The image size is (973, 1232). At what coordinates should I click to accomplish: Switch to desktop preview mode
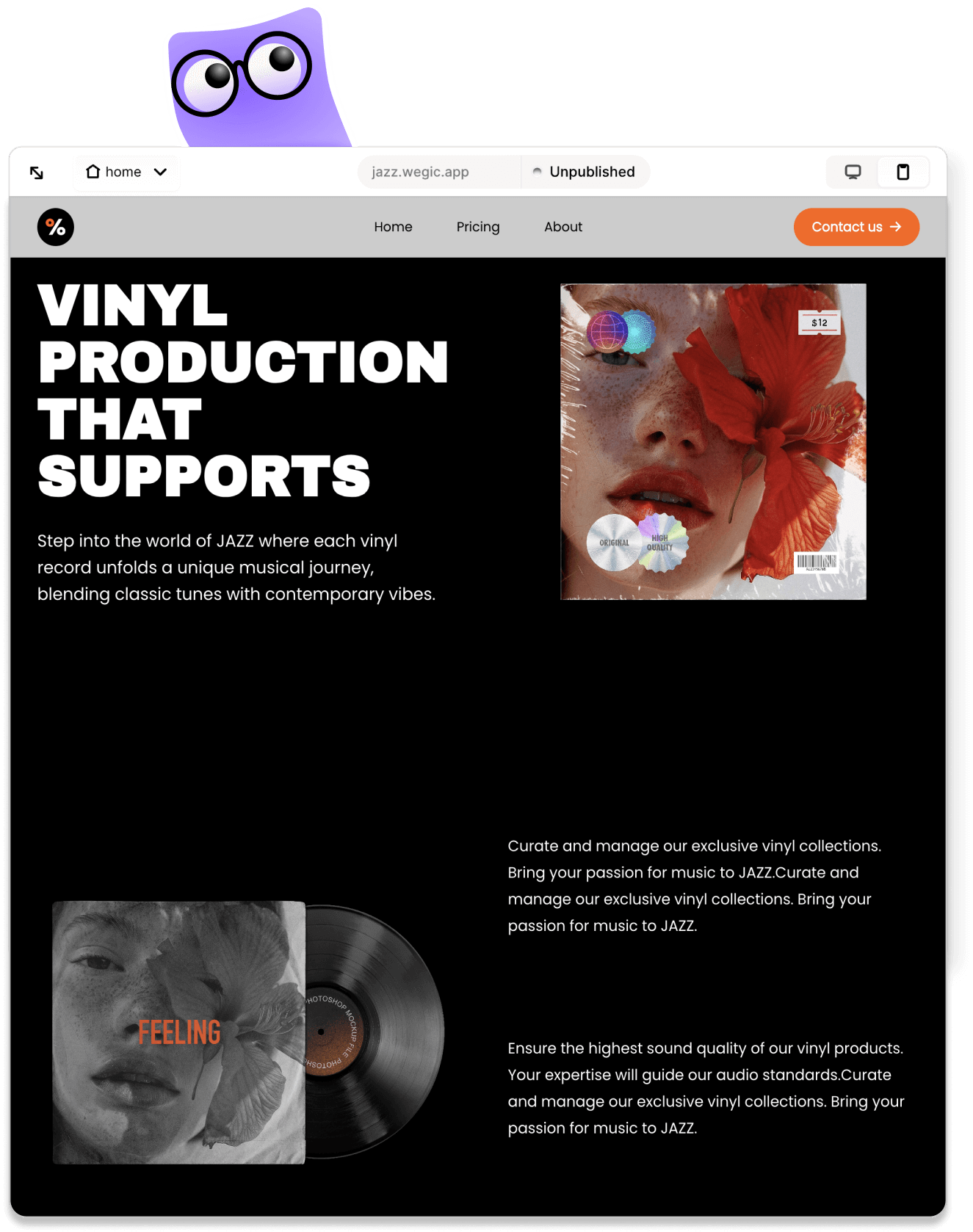[x=853, y=172]
